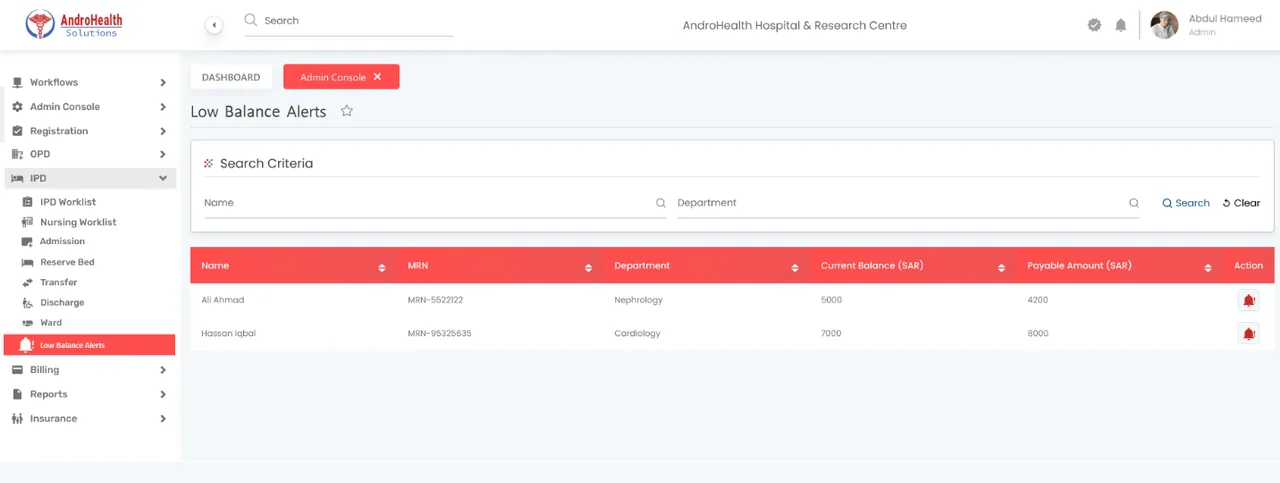Image resolution: width=1280 pixels, height=483 pixels.
Task: Sort table by Name column arrows
Action: coord(382,267)
